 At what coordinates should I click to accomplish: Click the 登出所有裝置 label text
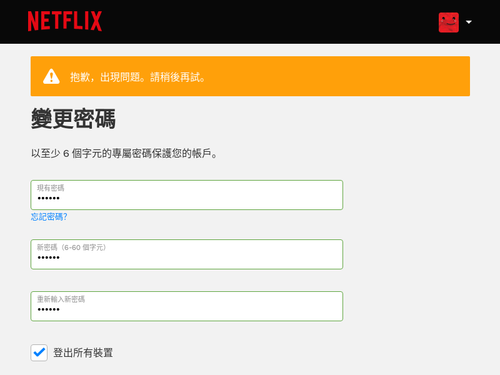coord(83,353)
